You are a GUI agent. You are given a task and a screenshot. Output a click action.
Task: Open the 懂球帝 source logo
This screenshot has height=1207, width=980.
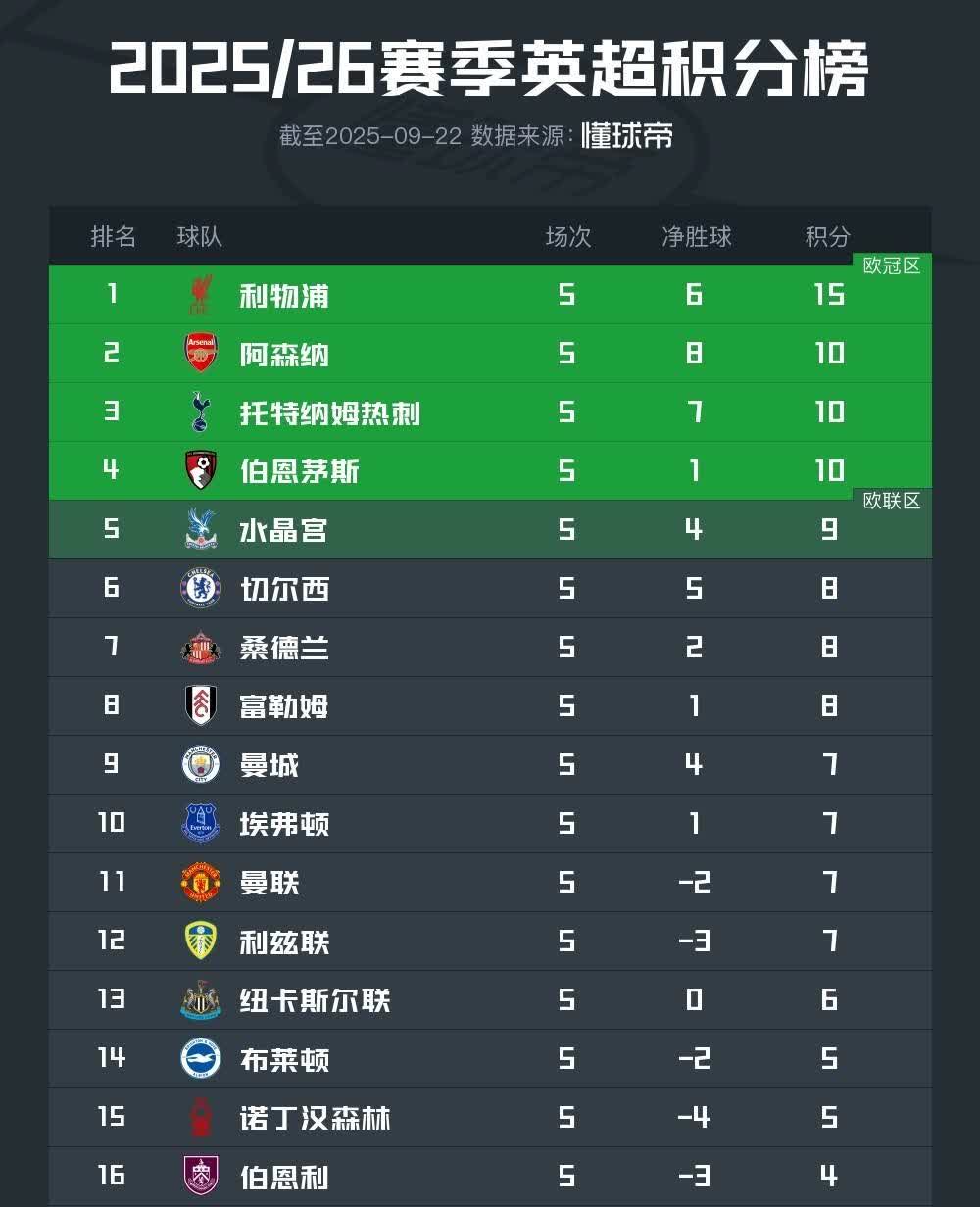[627, 135]
